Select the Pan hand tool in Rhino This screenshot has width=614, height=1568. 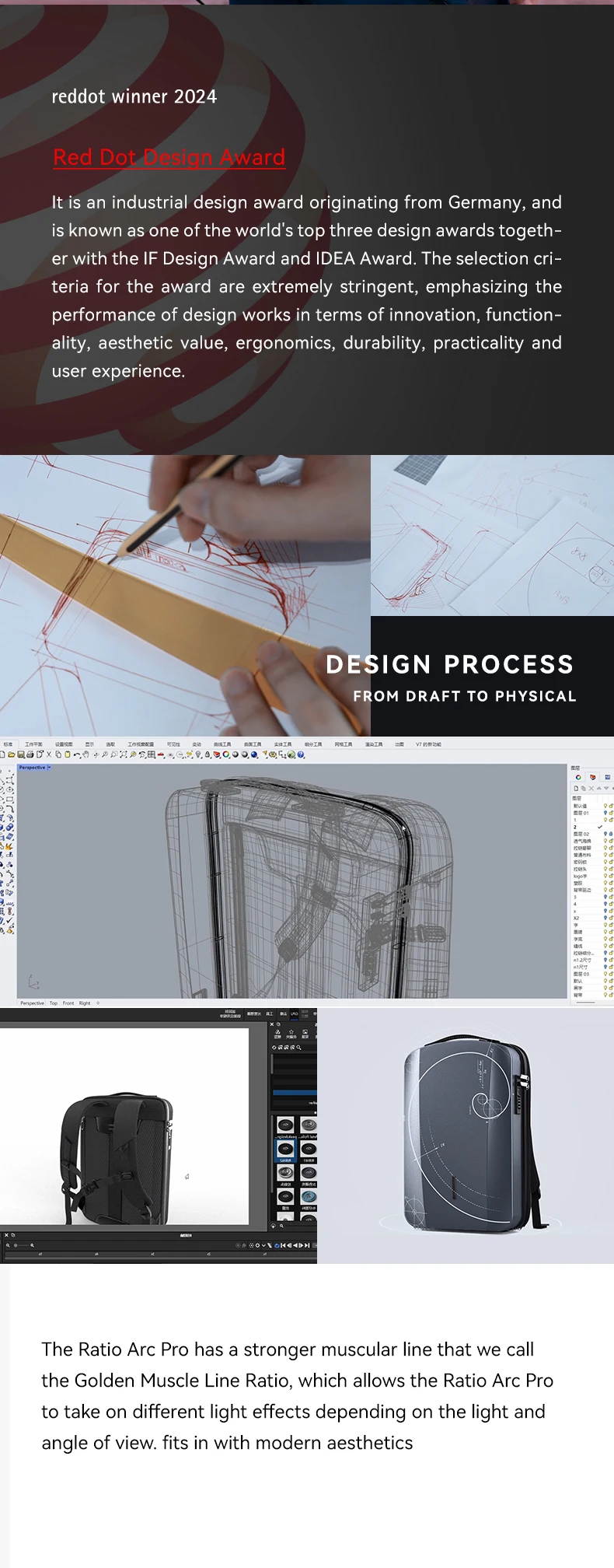point(85,754)
